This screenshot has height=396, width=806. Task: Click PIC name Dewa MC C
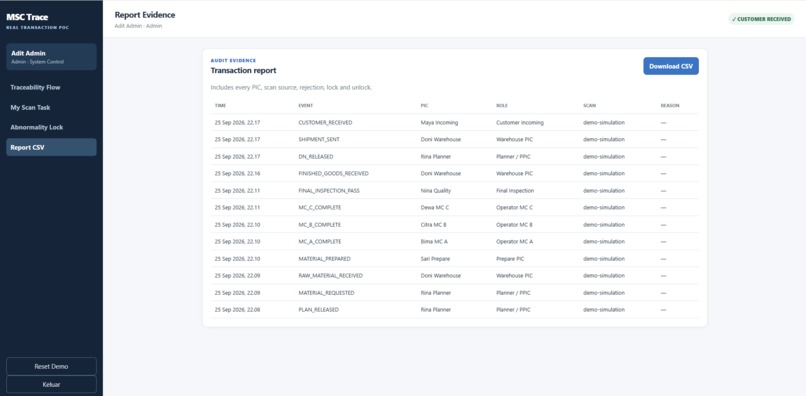pyautogui.click(x=435, y=207)
